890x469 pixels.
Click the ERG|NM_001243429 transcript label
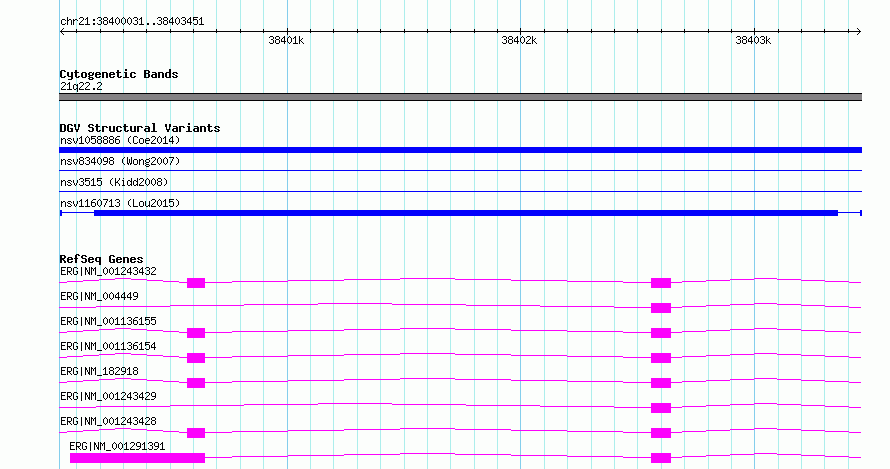coord(108,396)
